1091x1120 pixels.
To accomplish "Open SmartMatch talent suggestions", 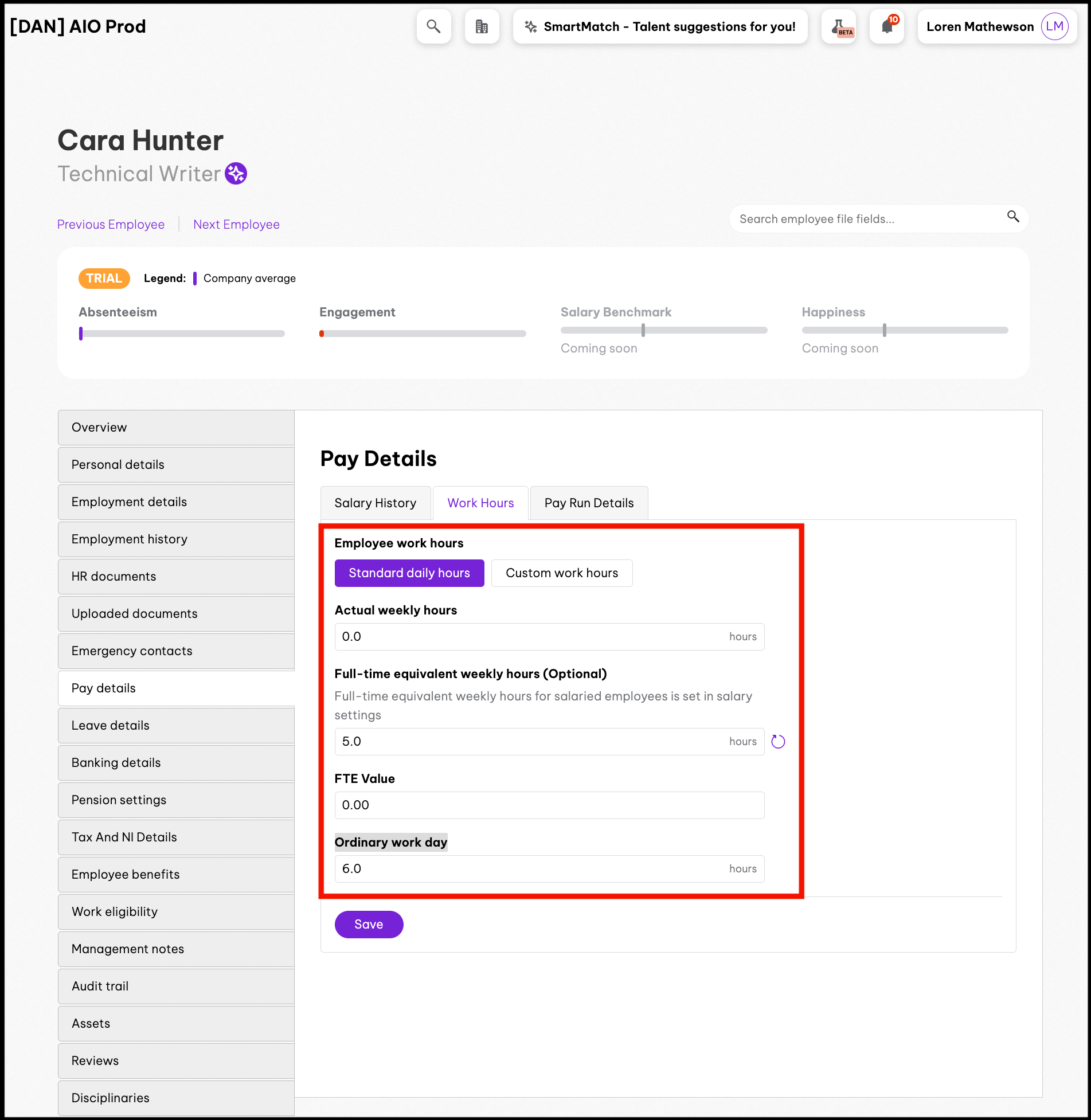I will click(660, 26).
